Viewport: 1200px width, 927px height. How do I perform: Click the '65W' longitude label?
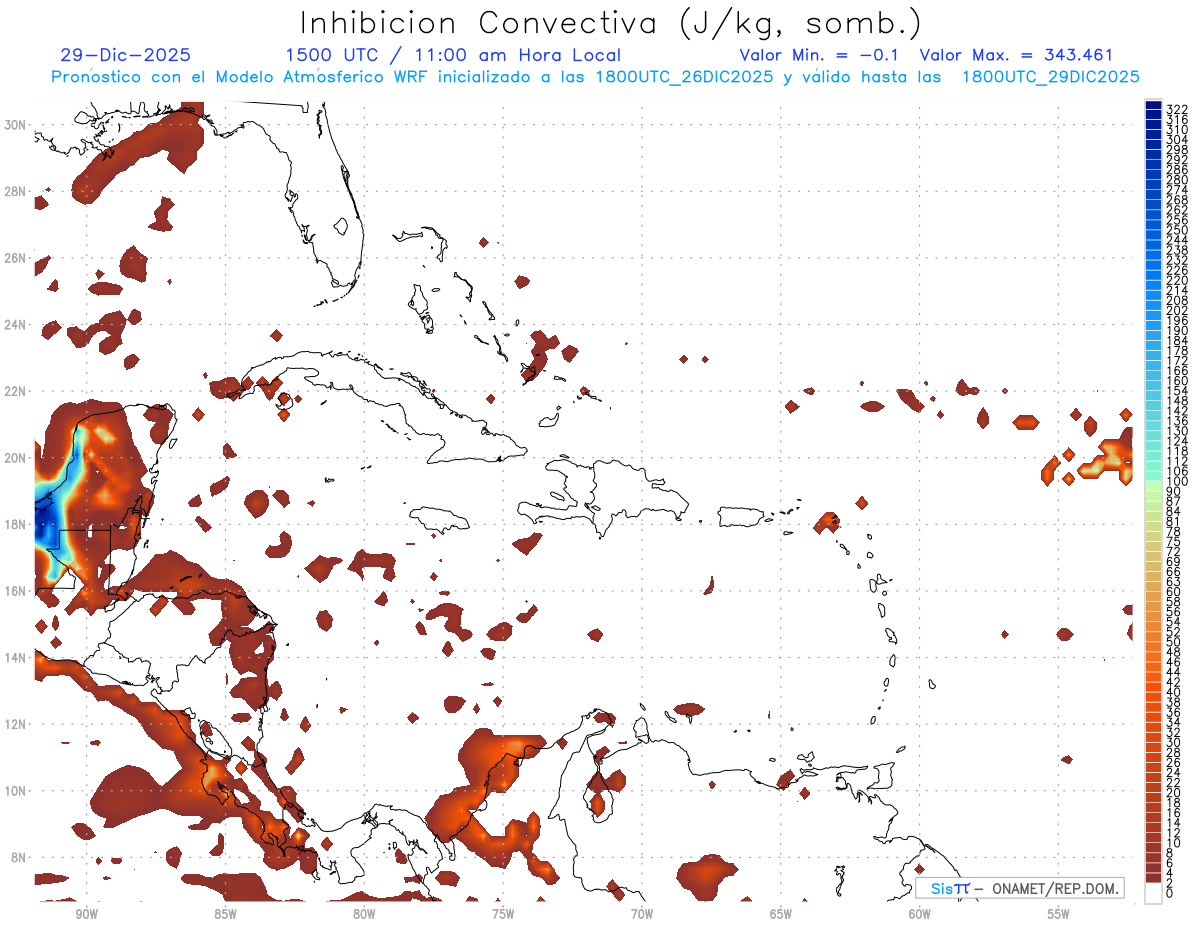pos(781,914)
